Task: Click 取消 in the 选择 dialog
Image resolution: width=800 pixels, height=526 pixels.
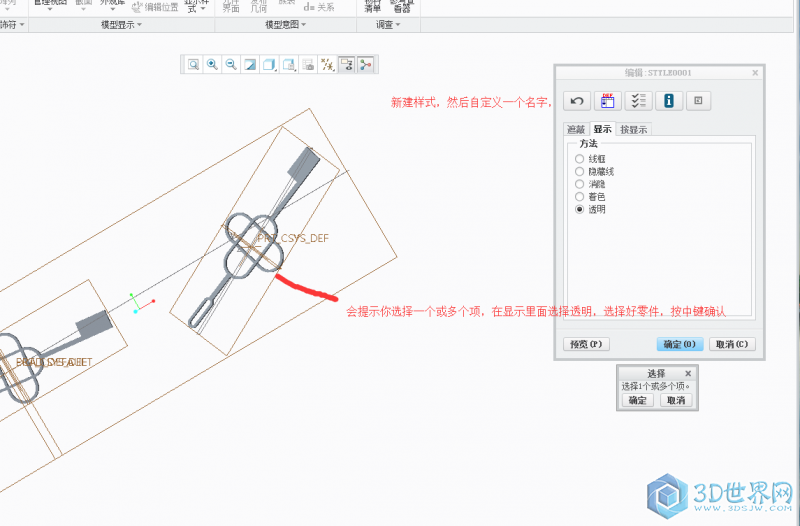Action: (x=676, y=400)
